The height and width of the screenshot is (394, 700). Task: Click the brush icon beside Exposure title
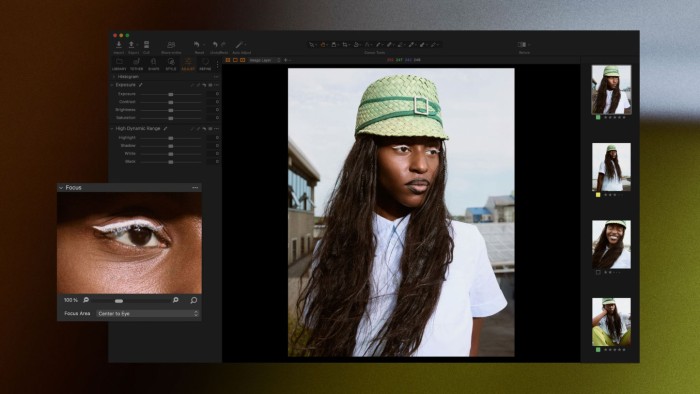click(141, 85)
